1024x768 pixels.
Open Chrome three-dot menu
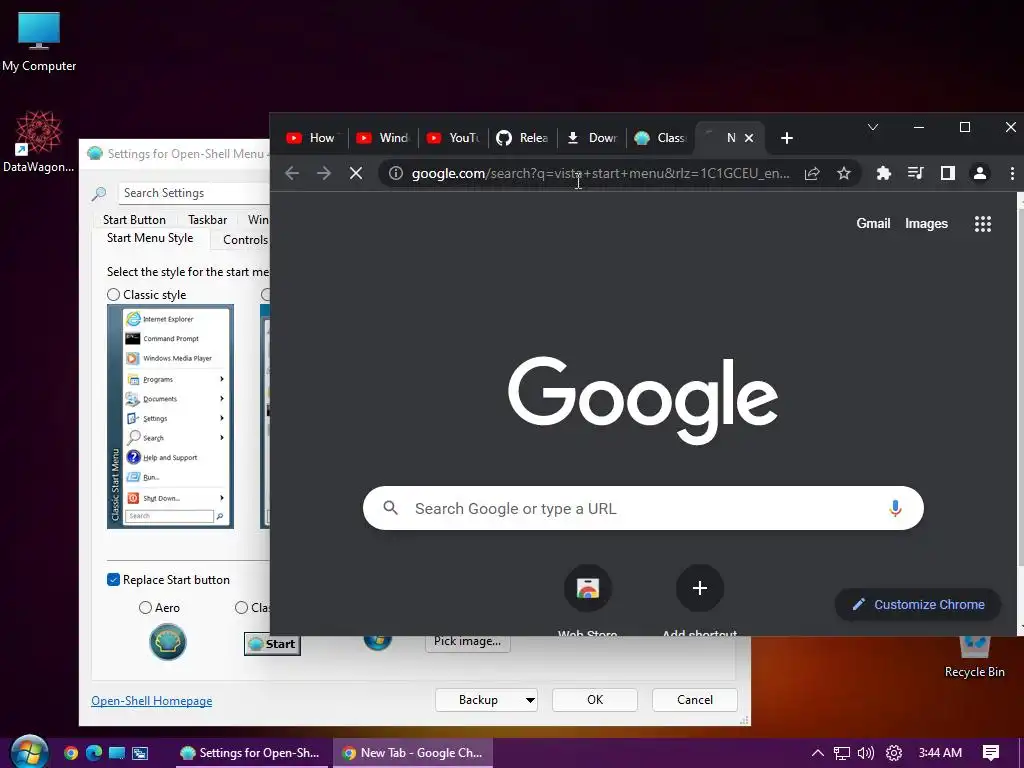pos(1012,173)
